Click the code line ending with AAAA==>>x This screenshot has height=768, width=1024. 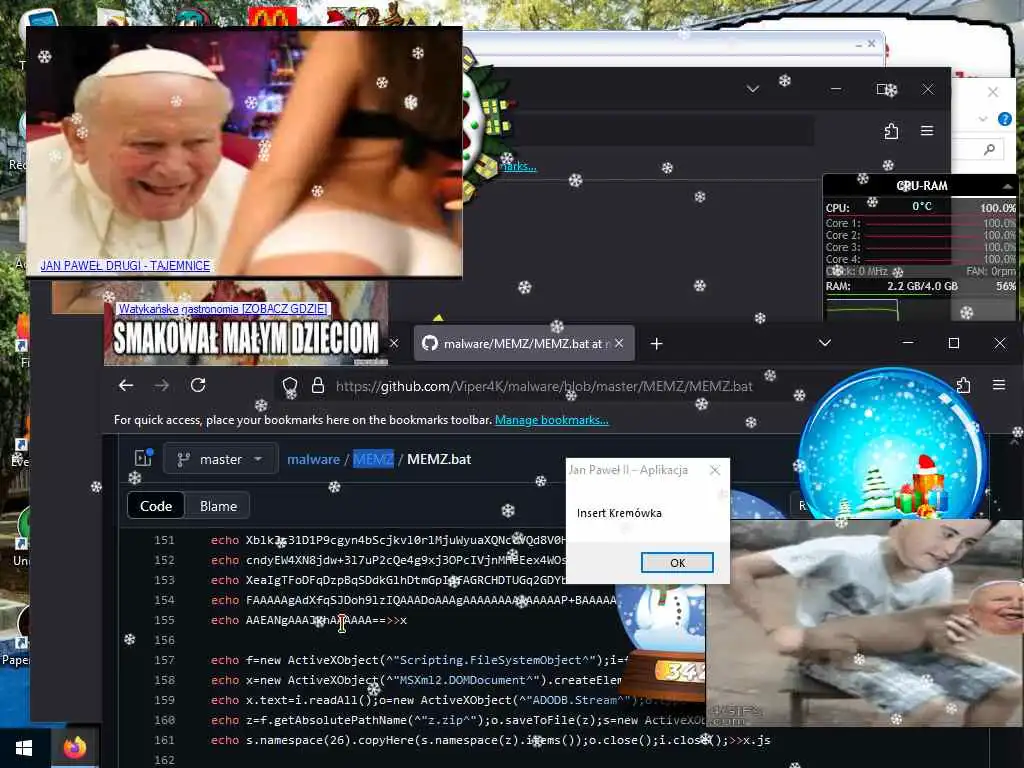[x=308, y=620]
